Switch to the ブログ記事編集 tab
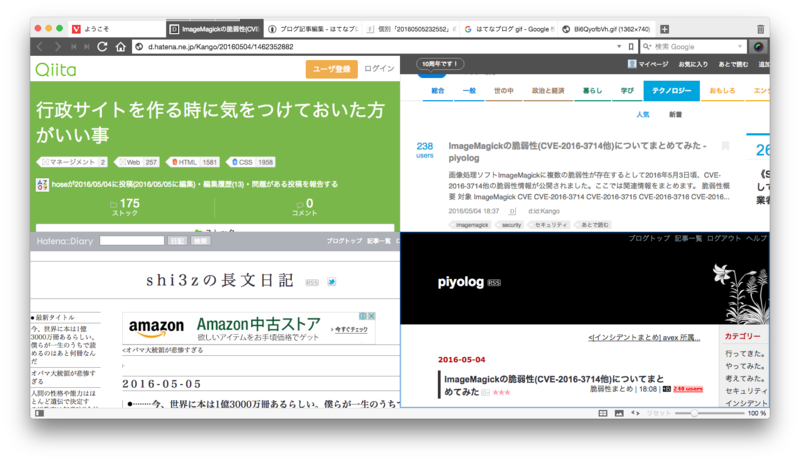 pyautogui.click(x=313, y=29)
